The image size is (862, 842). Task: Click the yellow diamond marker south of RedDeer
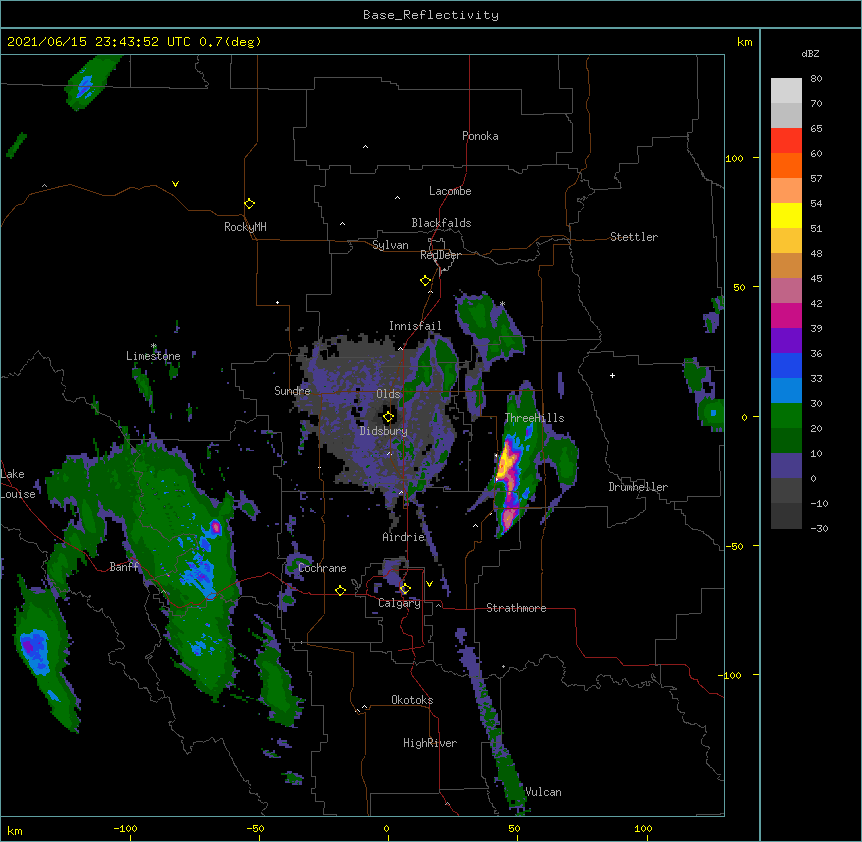pyautogui.click(x=425, y=281)
